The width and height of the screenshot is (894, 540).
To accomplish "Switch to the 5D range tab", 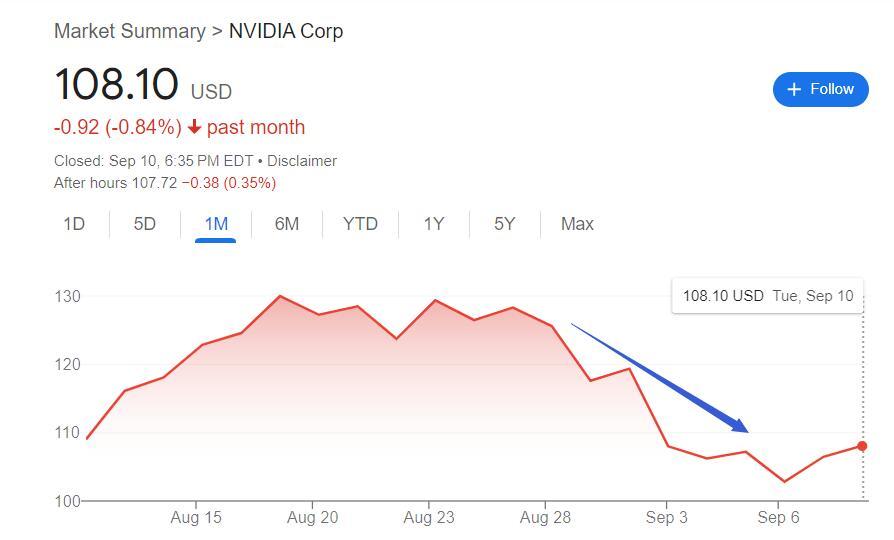I will tap(145, 224).
